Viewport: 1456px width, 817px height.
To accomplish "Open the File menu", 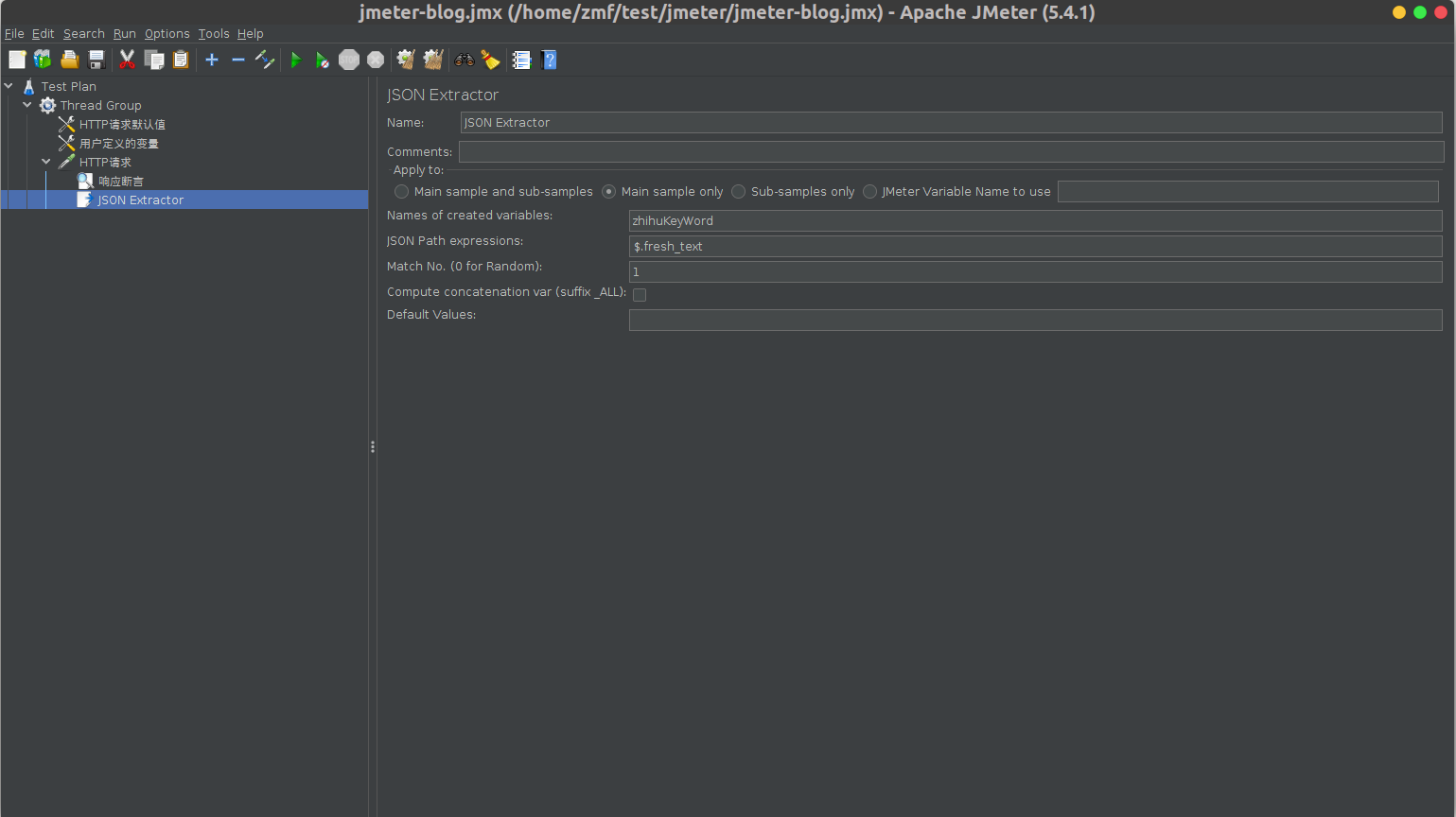I will coord(14,33).
